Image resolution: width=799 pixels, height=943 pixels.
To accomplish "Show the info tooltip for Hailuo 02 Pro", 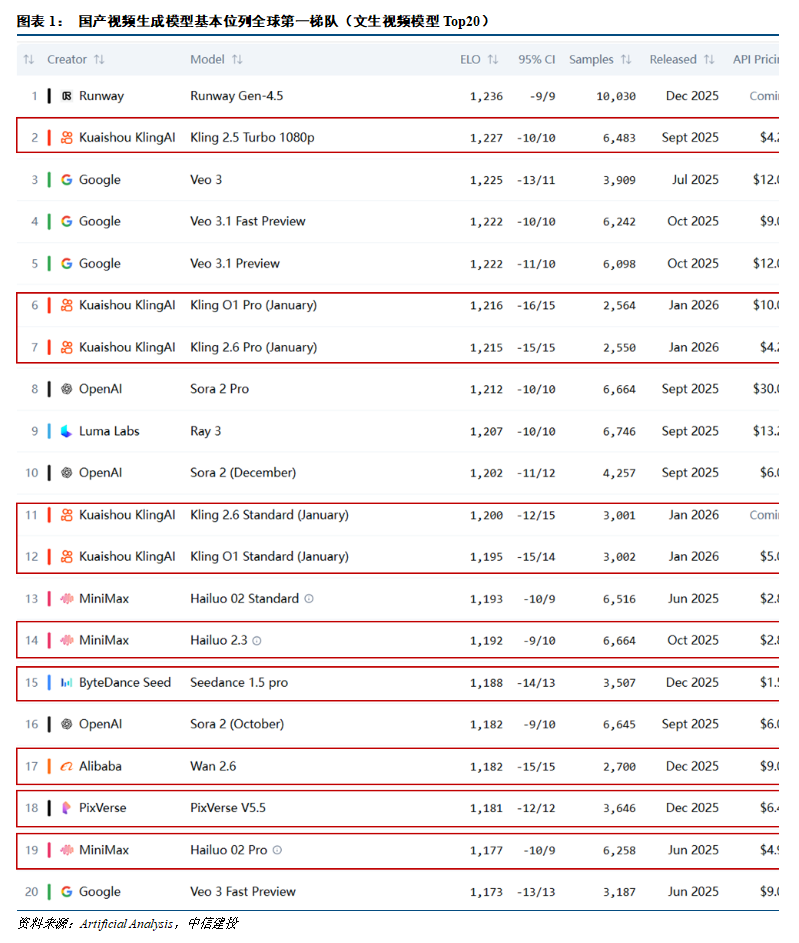I will [277, 850].
